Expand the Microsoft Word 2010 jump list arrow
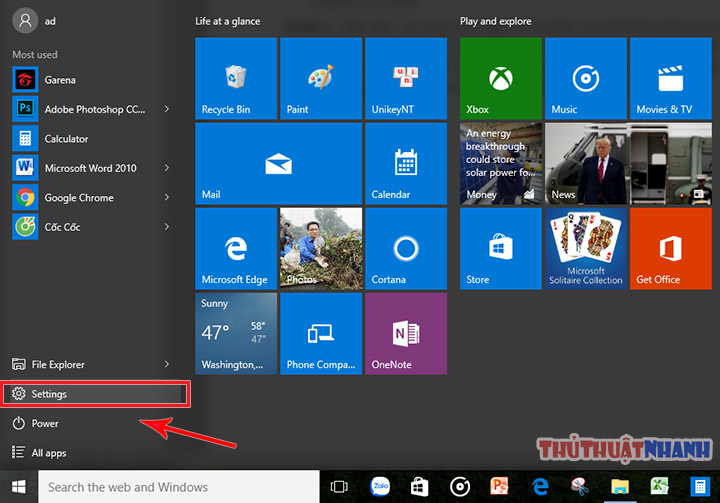 (167, 168)
